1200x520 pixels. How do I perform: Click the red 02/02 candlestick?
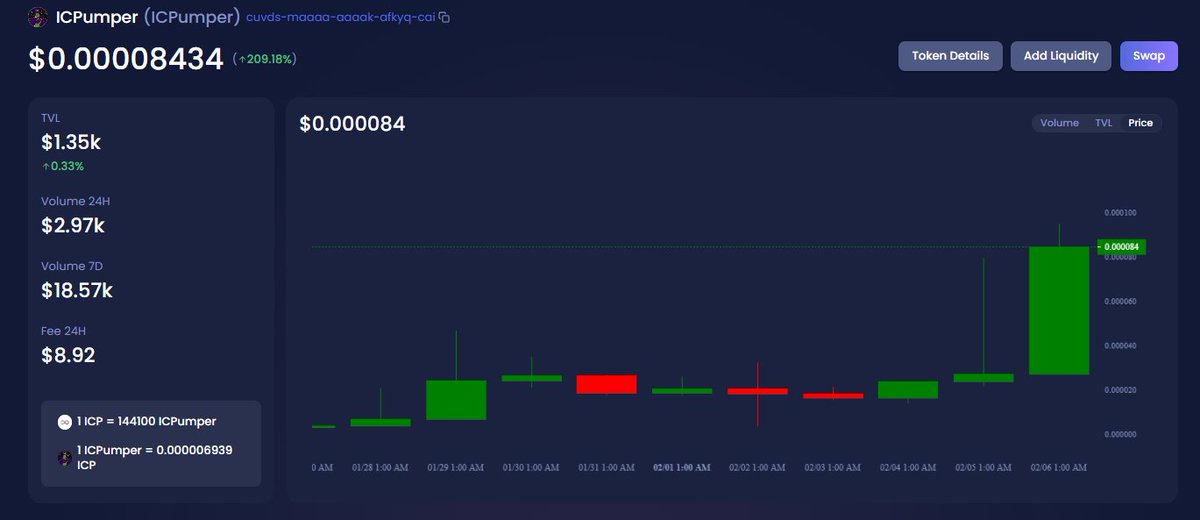tap(757, 391)
